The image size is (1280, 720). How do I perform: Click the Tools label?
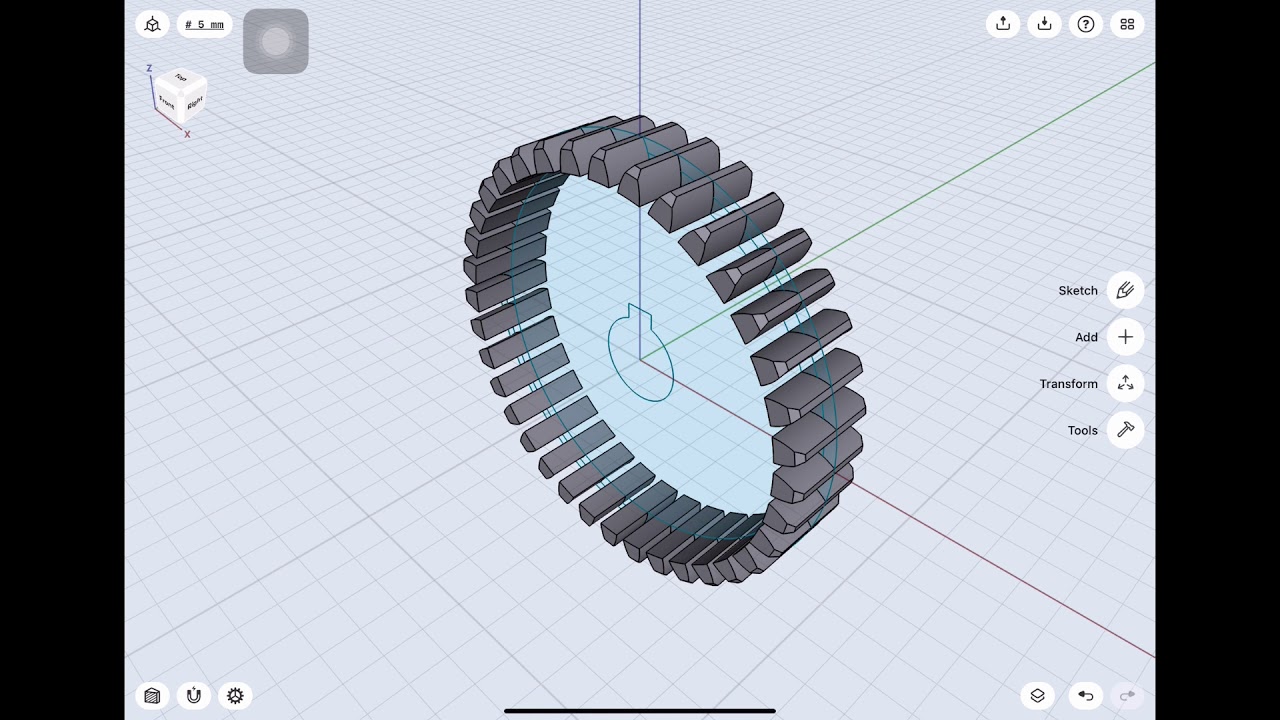click(x=1082, y=431)
